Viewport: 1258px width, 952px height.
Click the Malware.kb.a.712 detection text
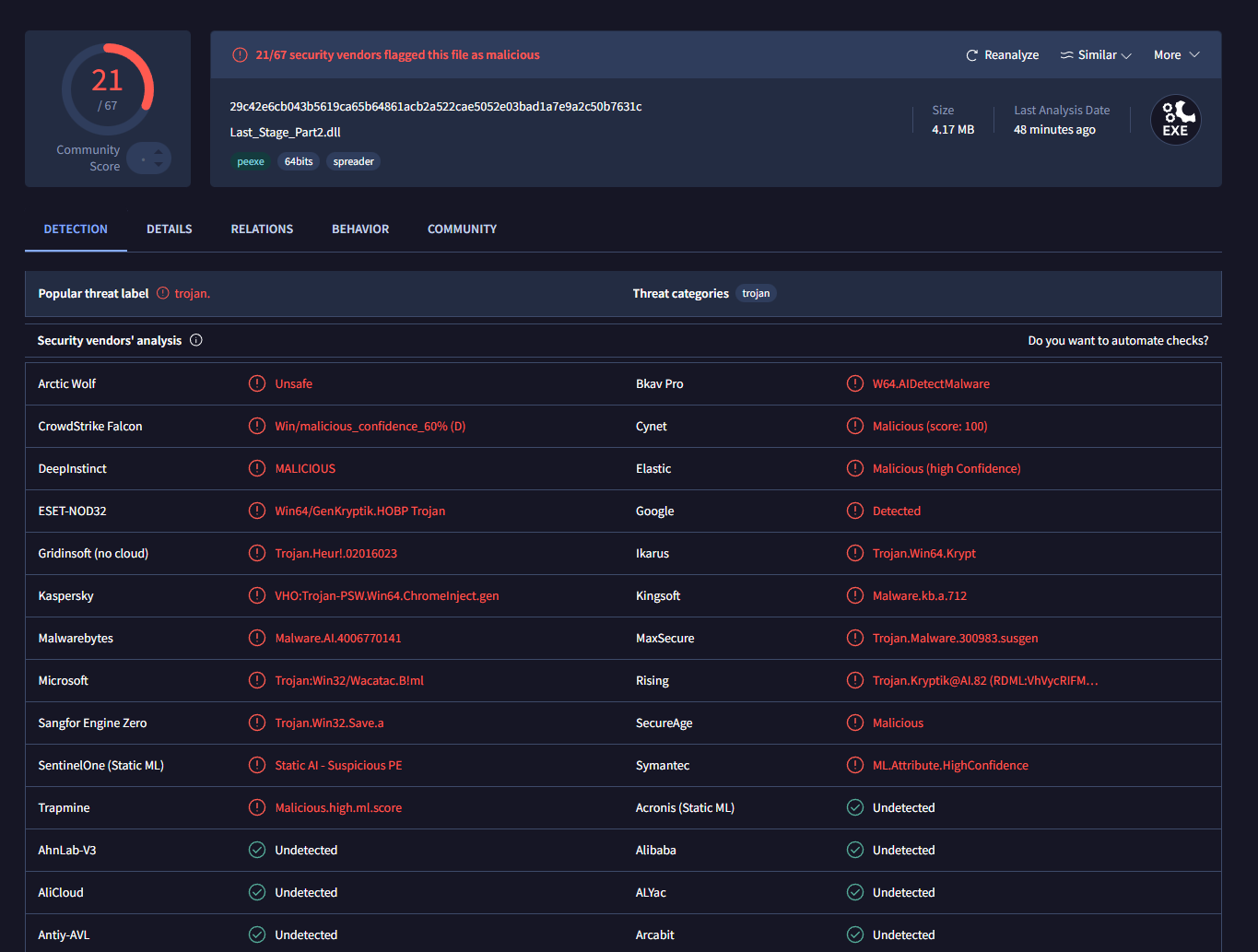pos(920,595)
